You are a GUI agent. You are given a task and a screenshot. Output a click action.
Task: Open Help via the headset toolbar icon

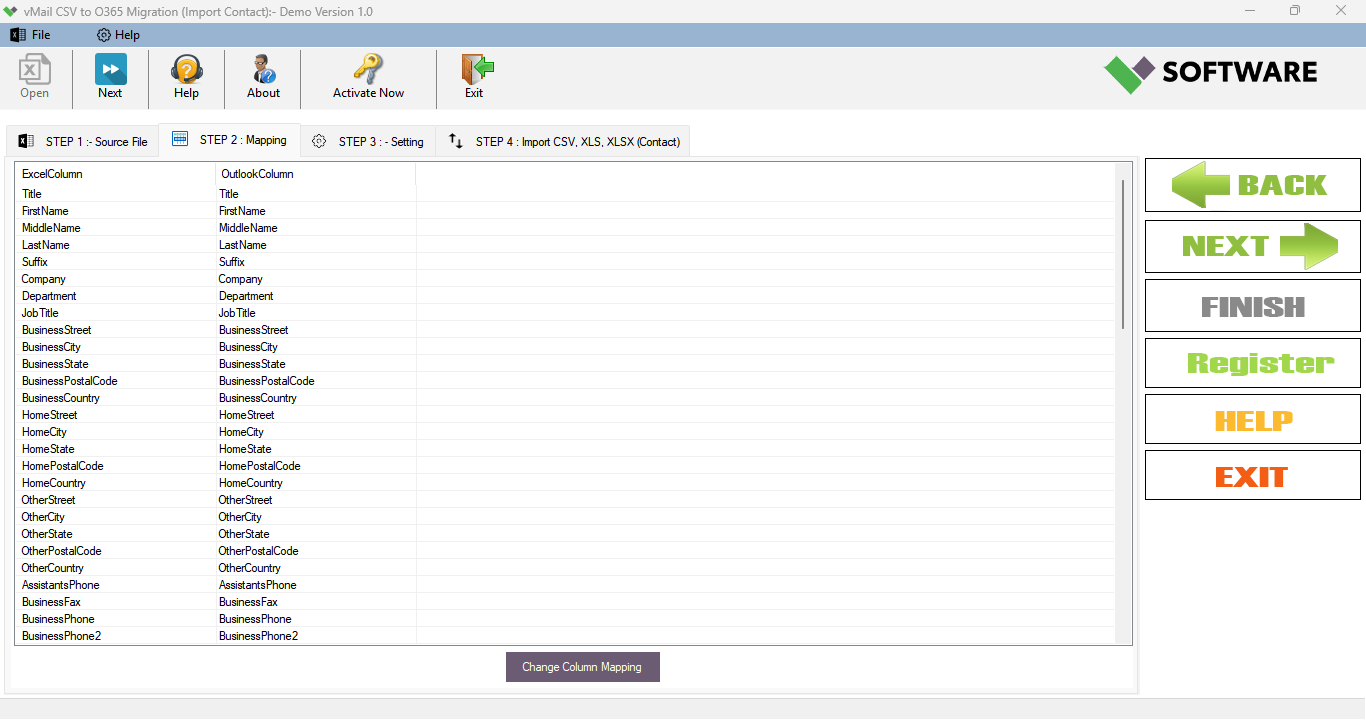(186, 70)
